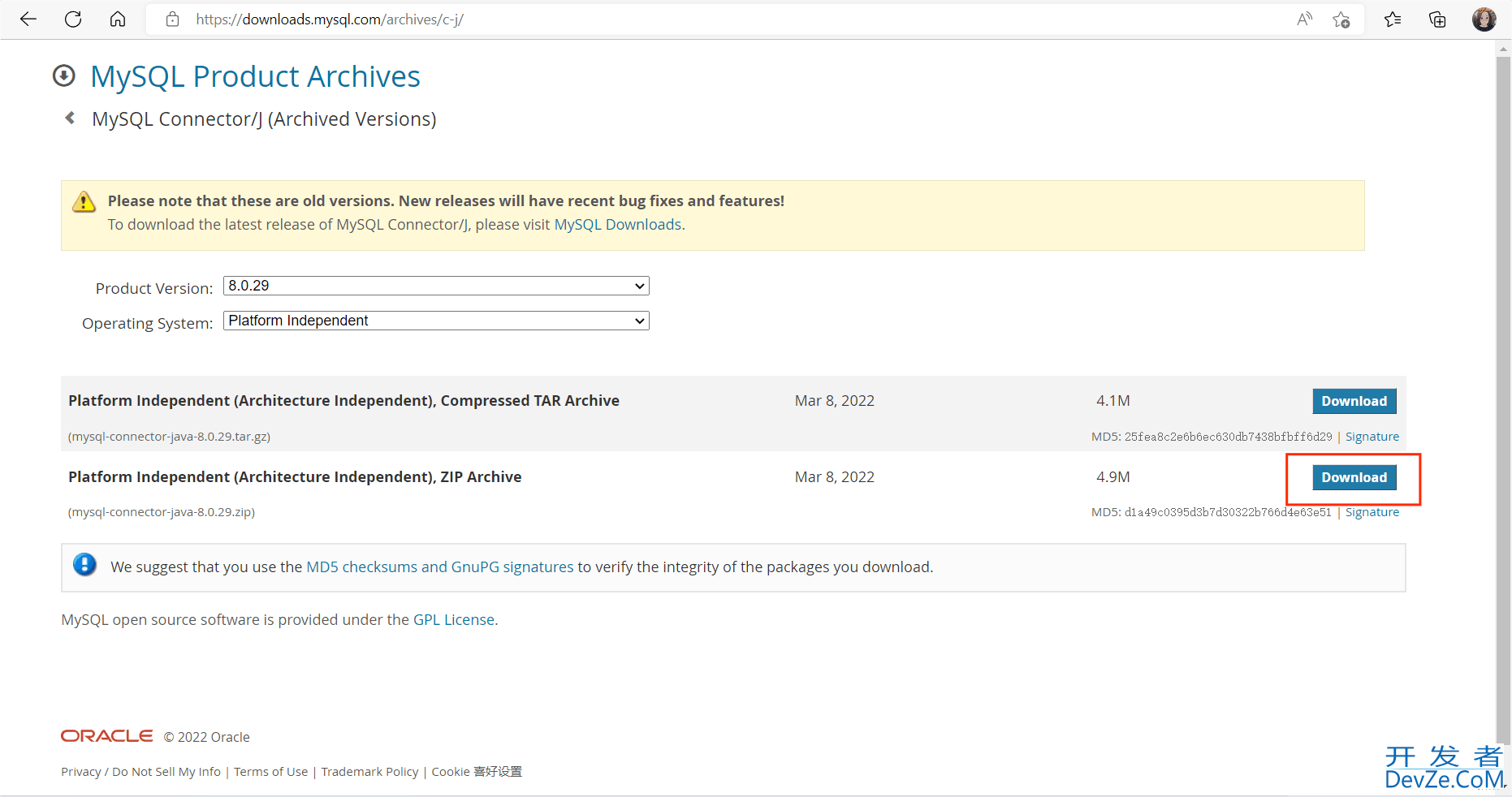Open the GPL License link
1512x797 pixels.
(454, 619)
